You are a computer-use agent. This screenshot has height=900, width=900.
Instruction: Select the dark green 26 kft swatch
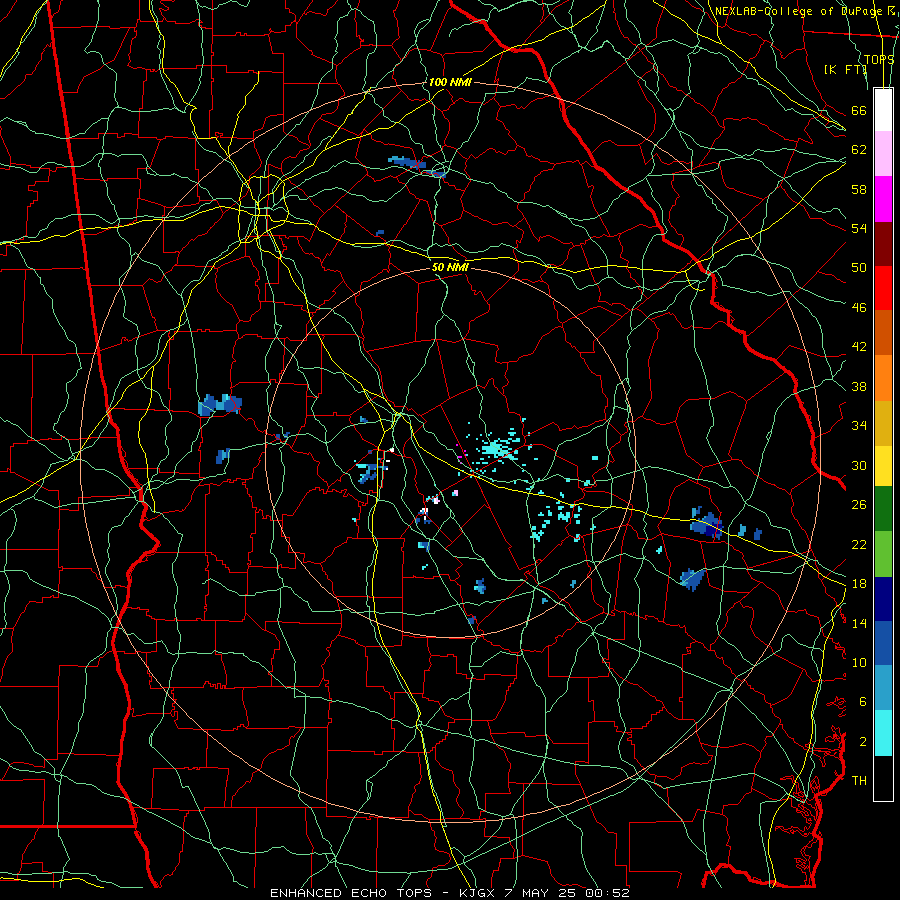click(x=883, y=509)
